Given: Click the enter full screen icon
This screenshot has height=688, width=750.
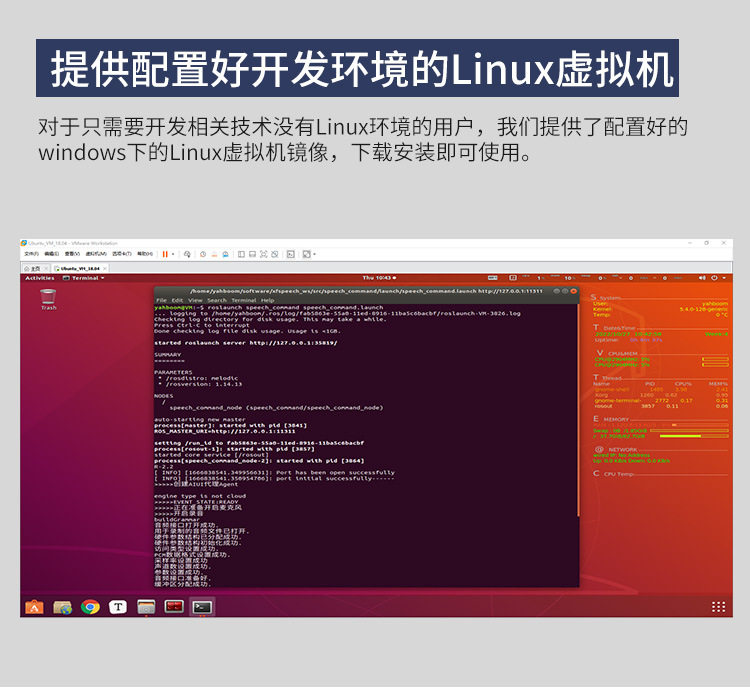Looking at the screenshot, I should (264, 254).
